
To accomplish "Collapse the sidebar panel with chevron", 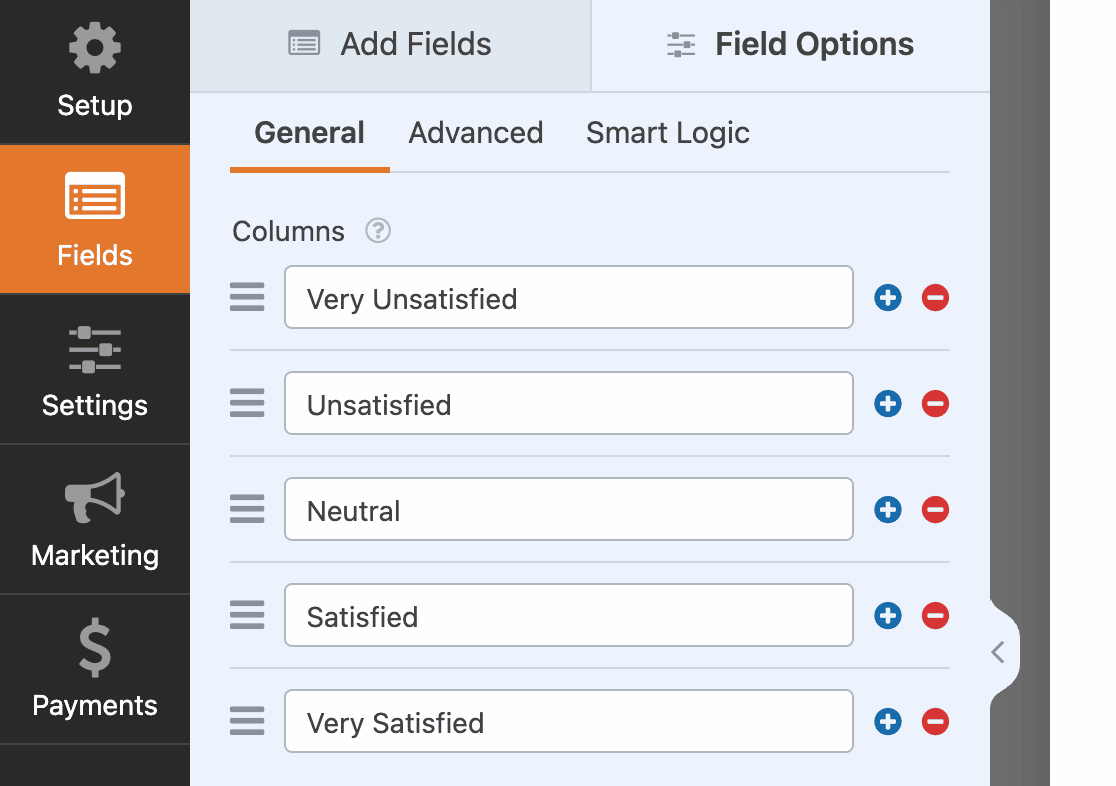I will point(998,653).
